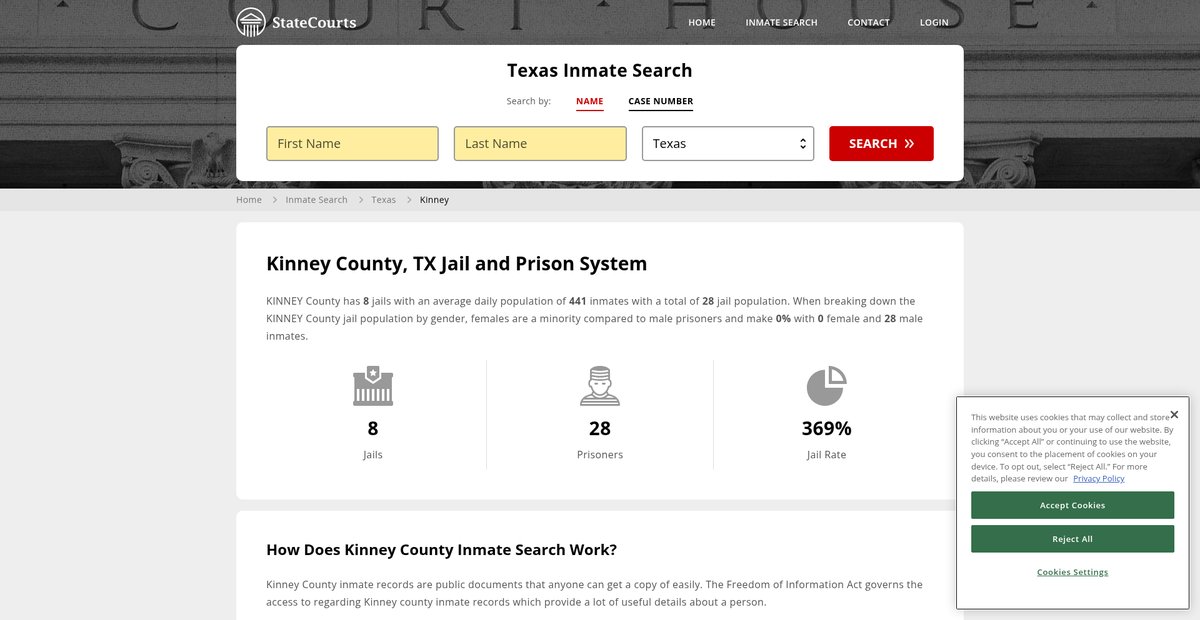
Task: Click the pie chart icon above 369%
Action: 826,386
